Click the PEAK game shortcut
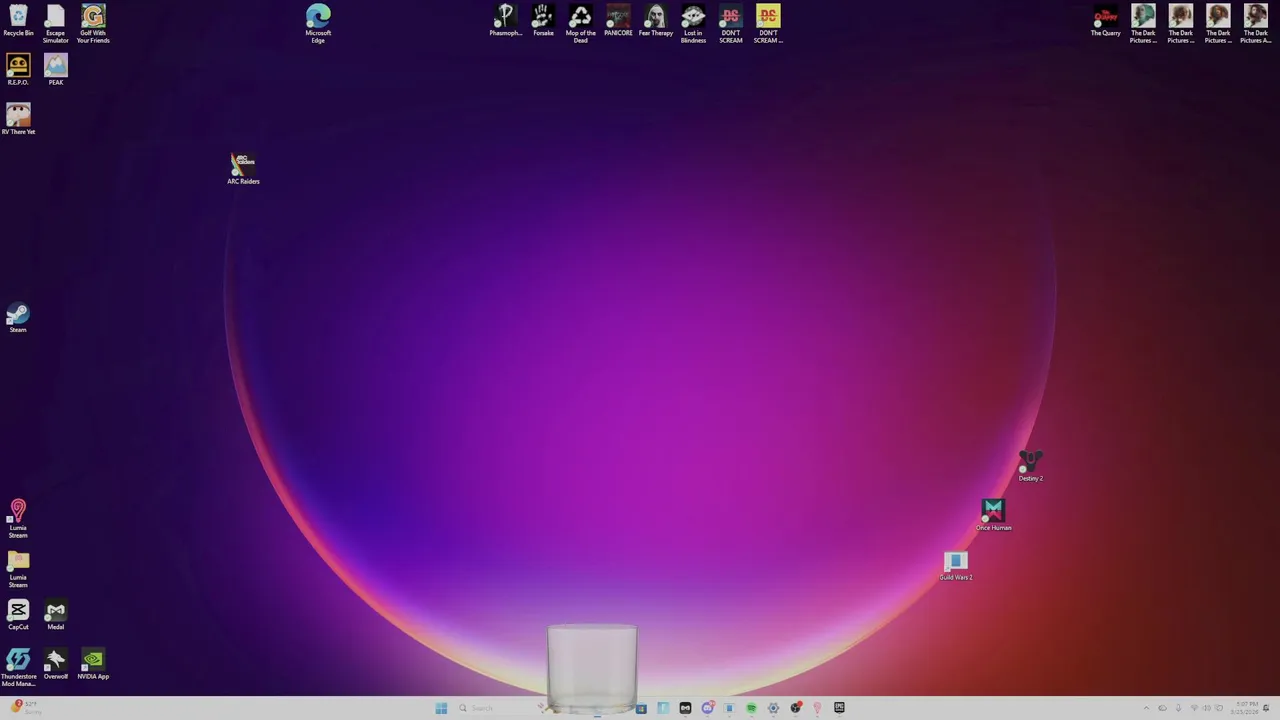Image resolution: width=1280 pixels, height=720 pixels. (56, 70)
